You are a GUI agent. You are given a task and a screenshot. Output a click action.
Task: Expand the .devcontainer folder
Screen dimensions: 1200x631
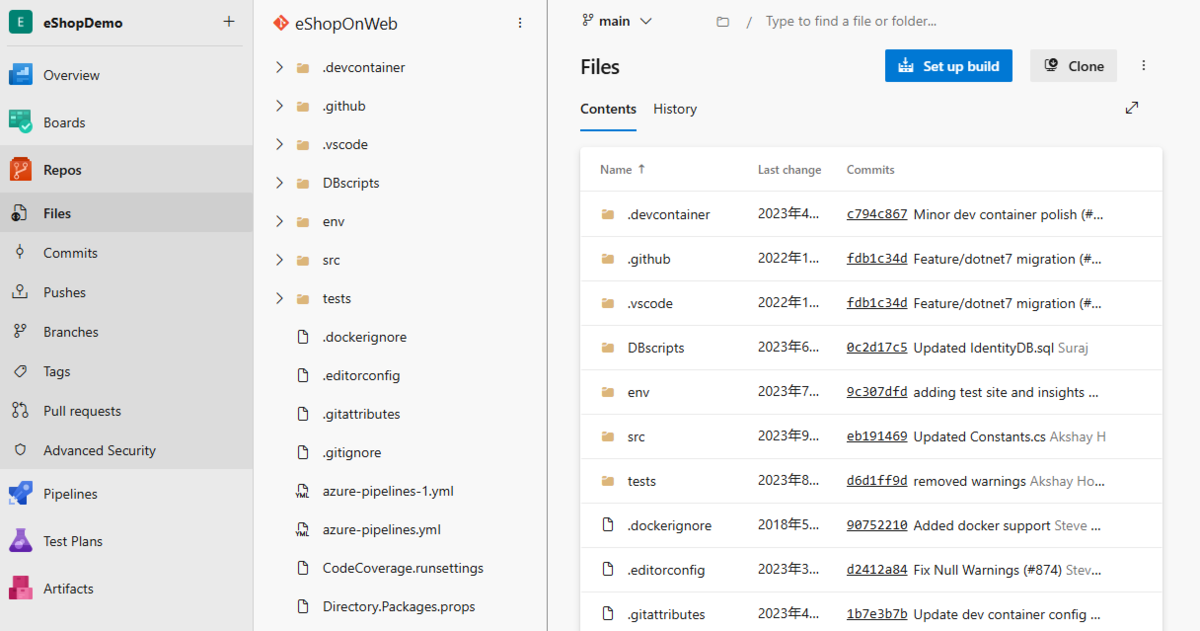280,67
